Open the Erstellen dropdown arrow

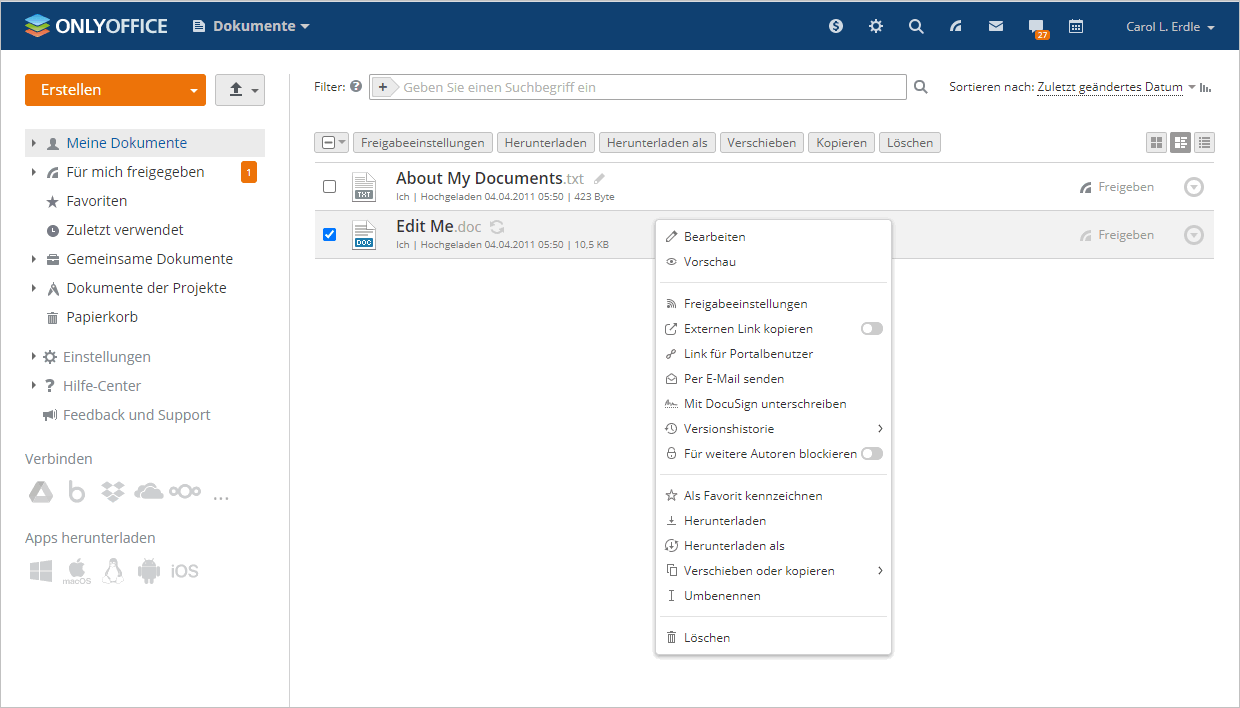pyautogui.click(x=193, y=90)
